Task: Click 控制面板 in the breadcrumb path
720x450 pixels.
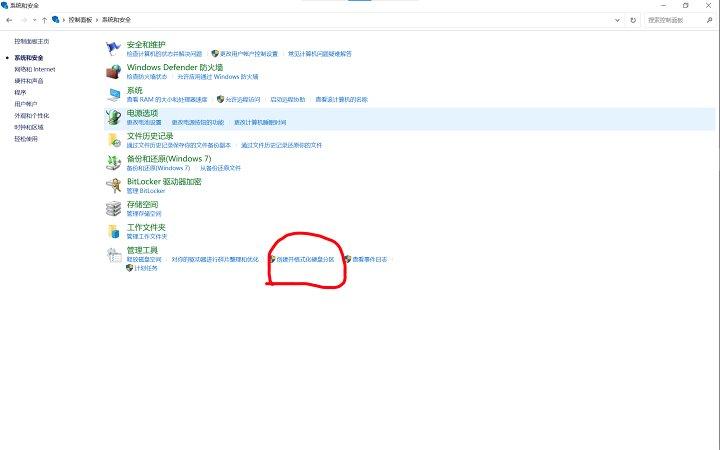Action: [x=80, y=20]
